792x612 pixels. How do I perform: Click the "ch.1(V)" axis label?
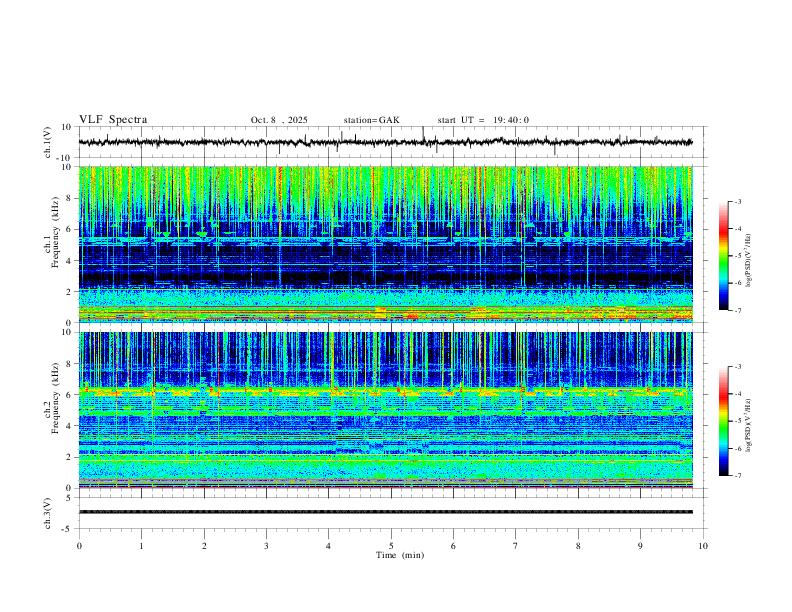48,142
